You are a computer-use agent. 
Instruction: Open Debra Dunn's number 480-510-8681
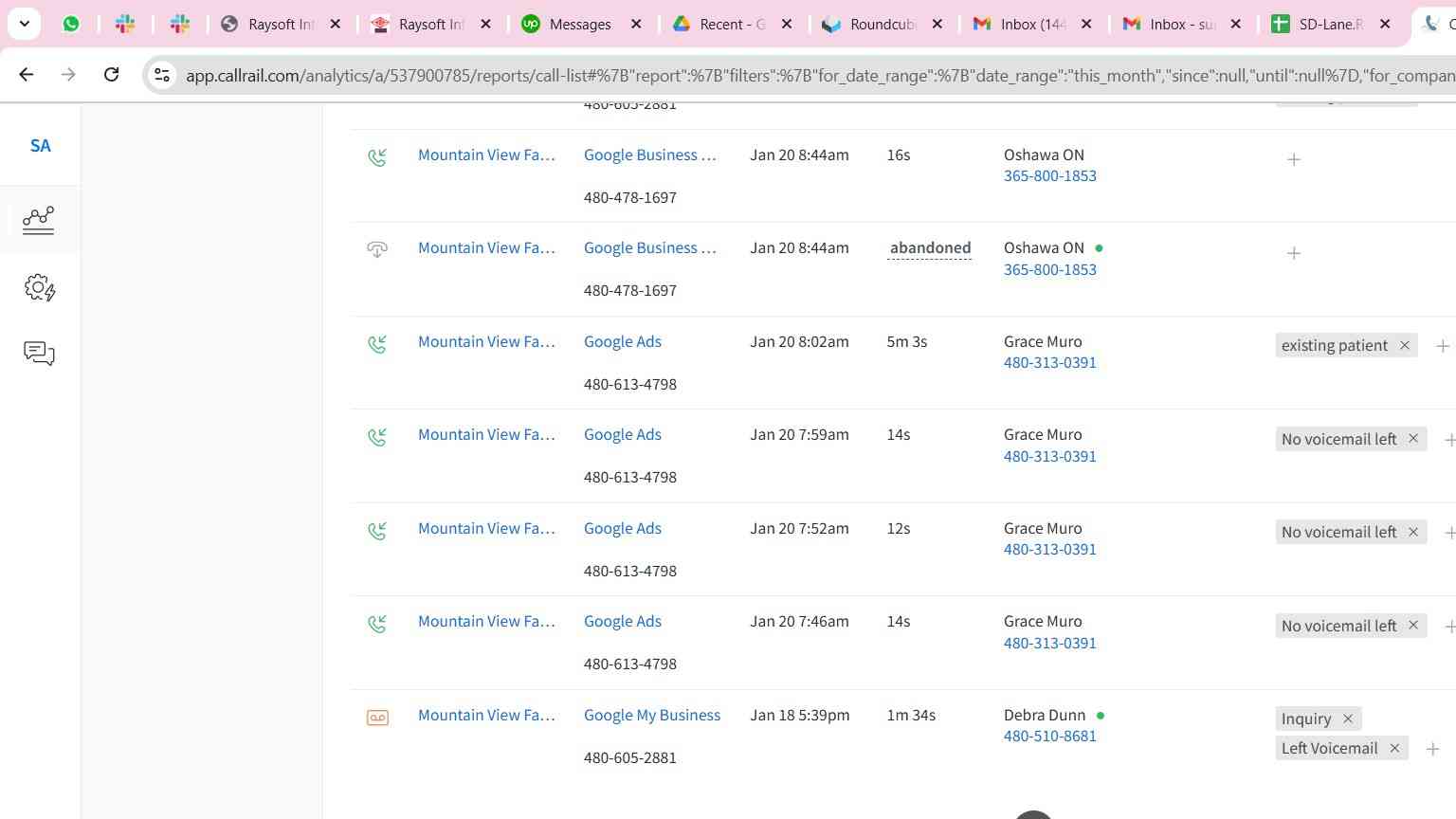tap(1049, 736)
